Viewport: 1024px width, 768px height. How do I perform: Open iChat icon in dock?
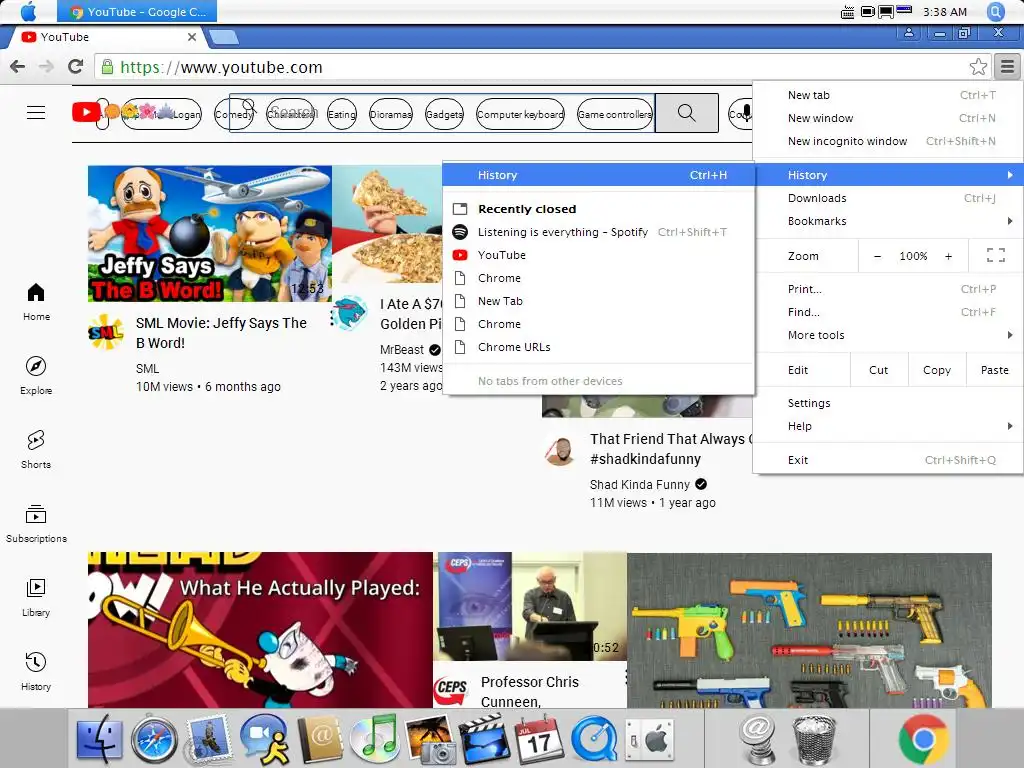264,741
